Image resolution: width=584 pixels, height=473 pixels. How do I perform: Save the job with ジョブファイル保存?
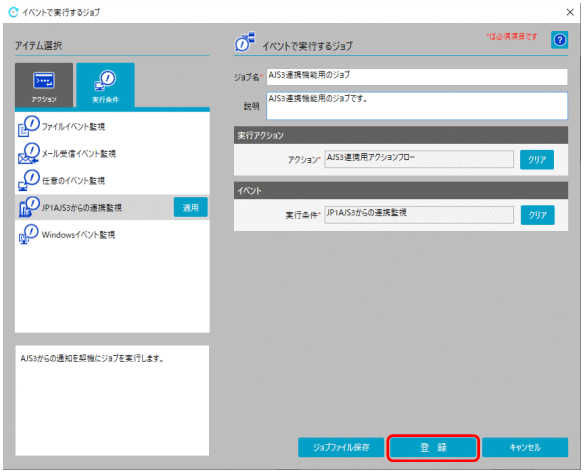(x=341, y=447)
